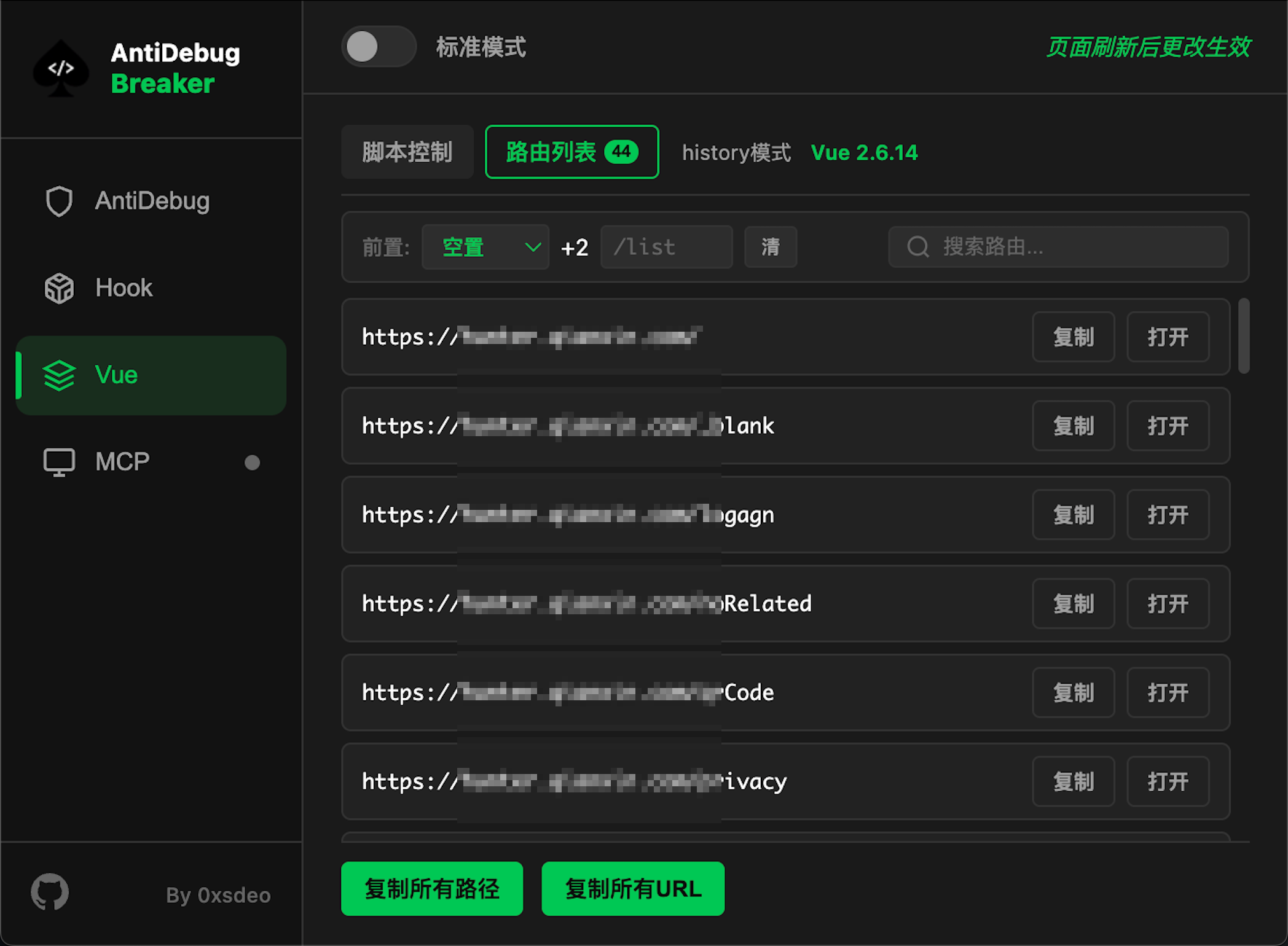Open the MCP sidebar section

(151, 462)
